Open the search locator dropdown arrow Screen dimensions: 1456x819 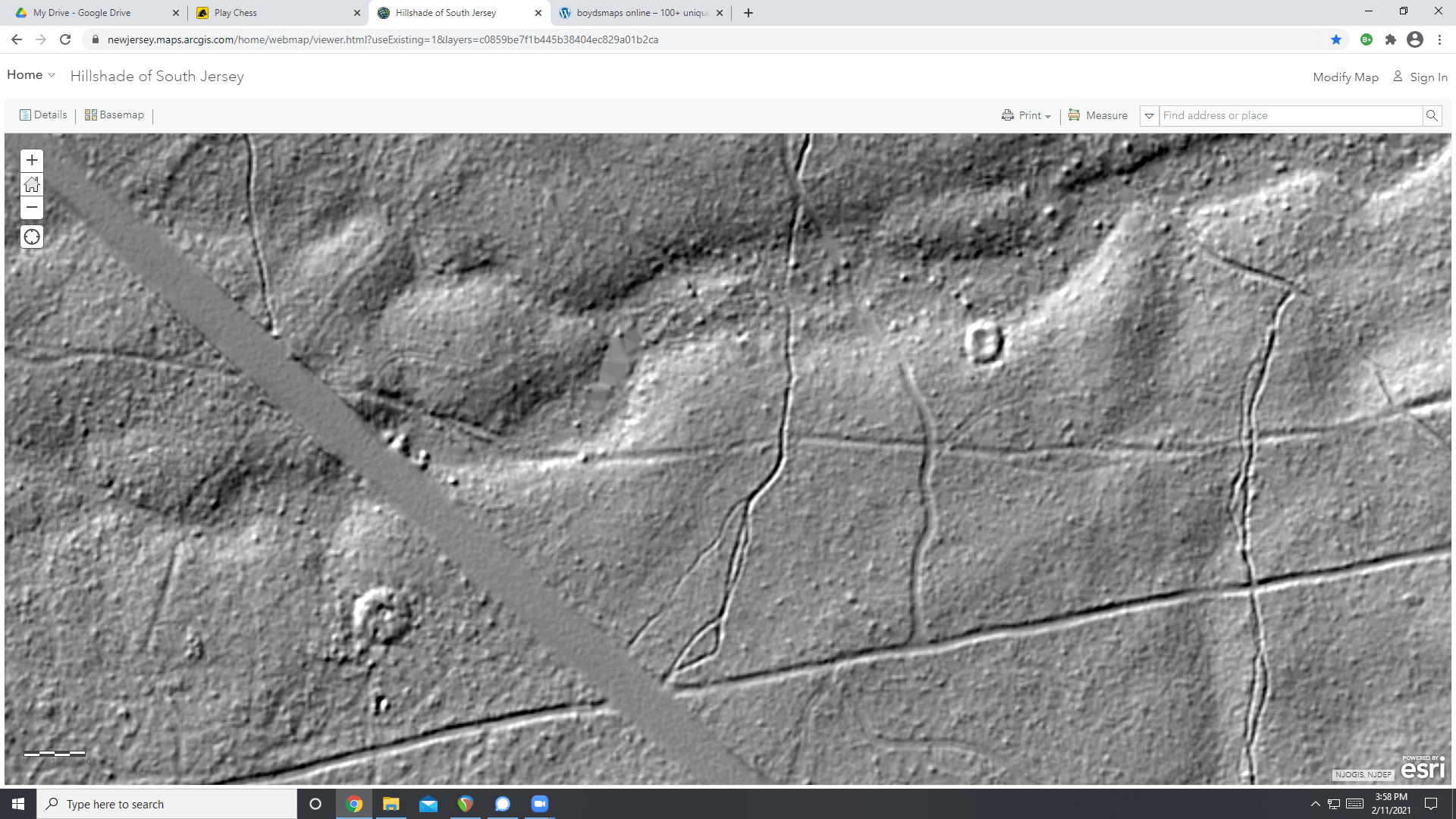(x=1150, y=116)
